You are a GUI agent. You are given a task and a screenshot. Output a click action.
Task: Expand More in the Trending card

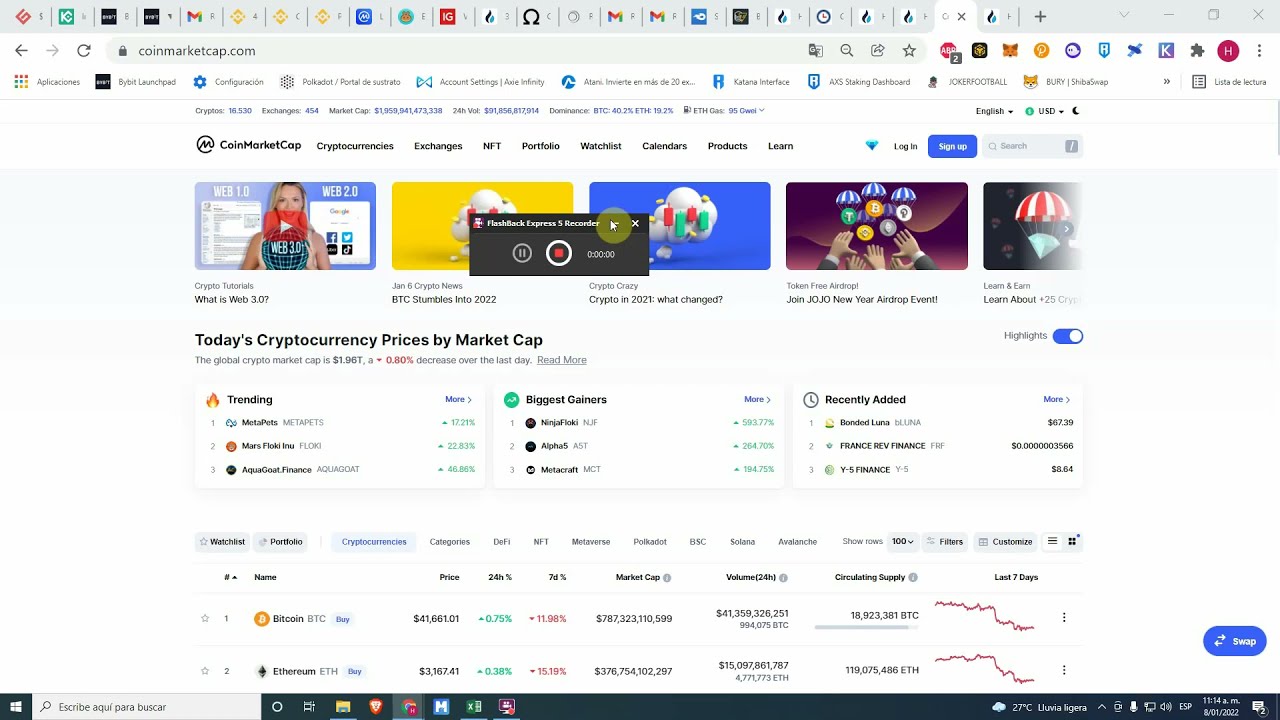click(x=458, y=399)
